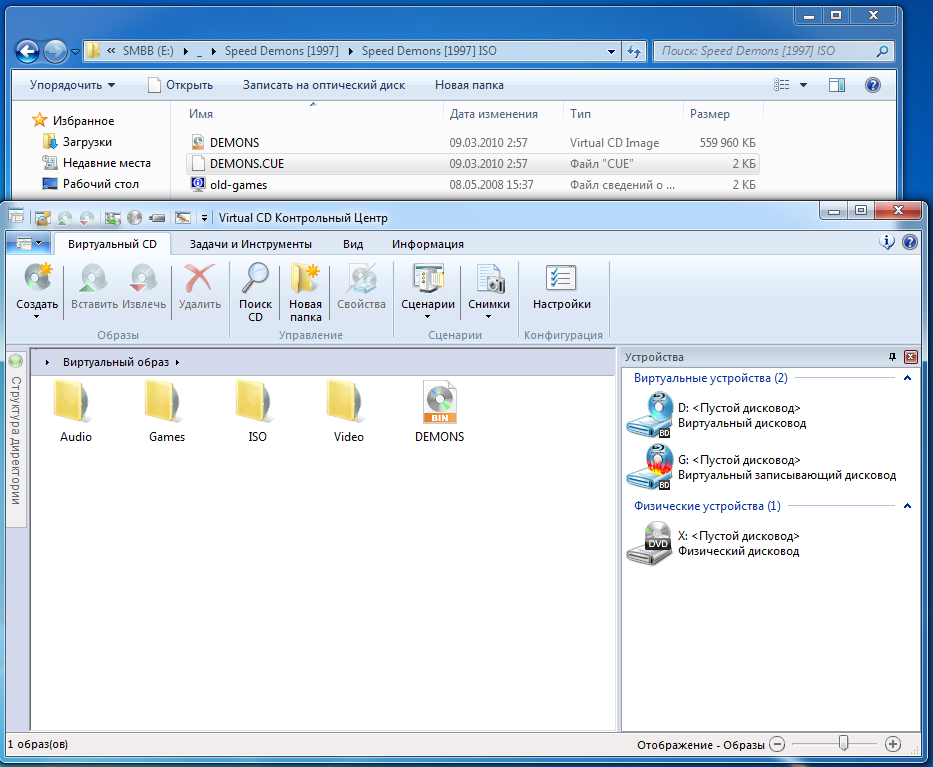
Task: Click the Удалить red X icon
Action: point(199,278)
